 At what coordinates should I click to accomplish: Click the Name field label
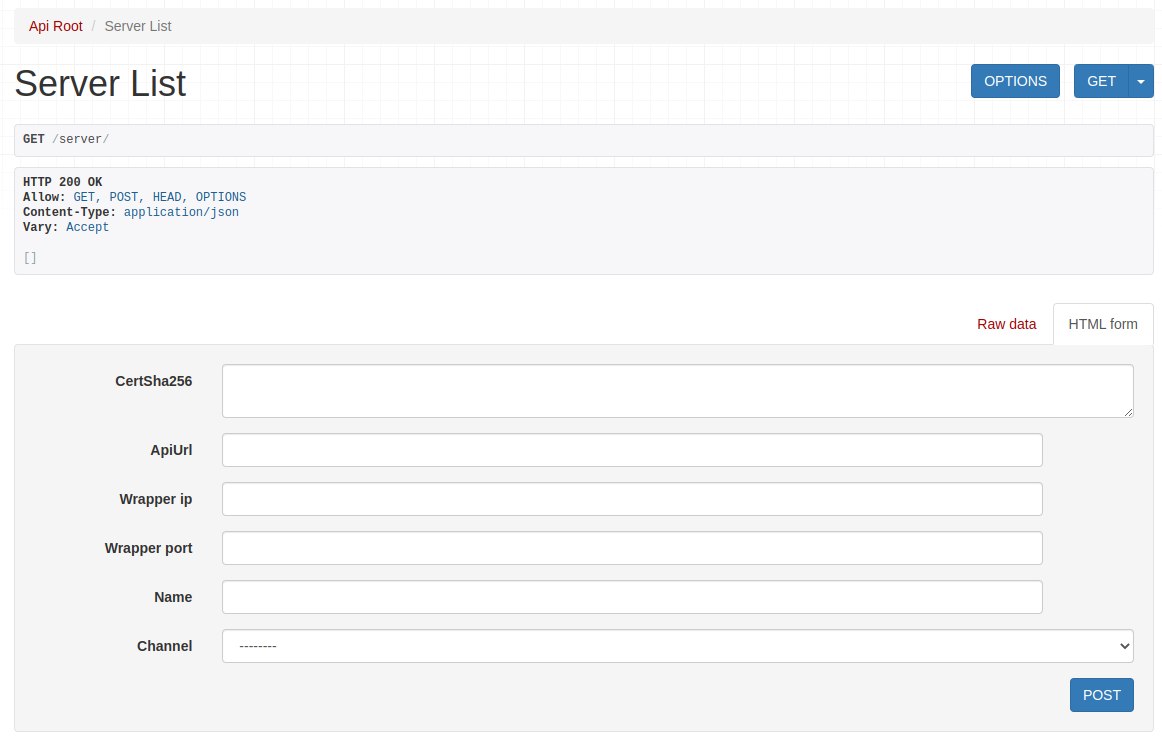173,597
